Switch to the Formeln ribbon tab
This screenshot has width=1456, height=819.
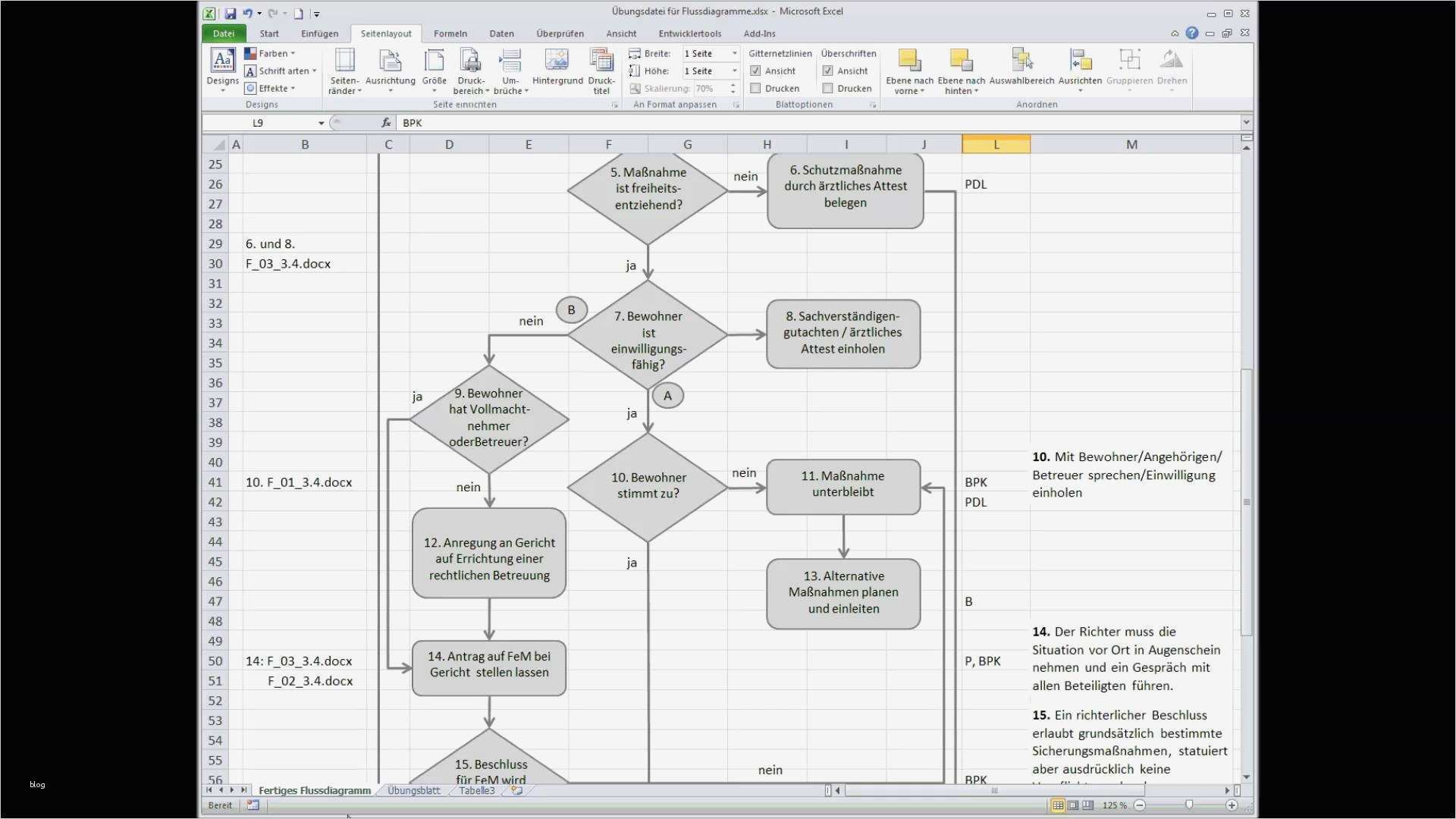[x=450, y=33]
